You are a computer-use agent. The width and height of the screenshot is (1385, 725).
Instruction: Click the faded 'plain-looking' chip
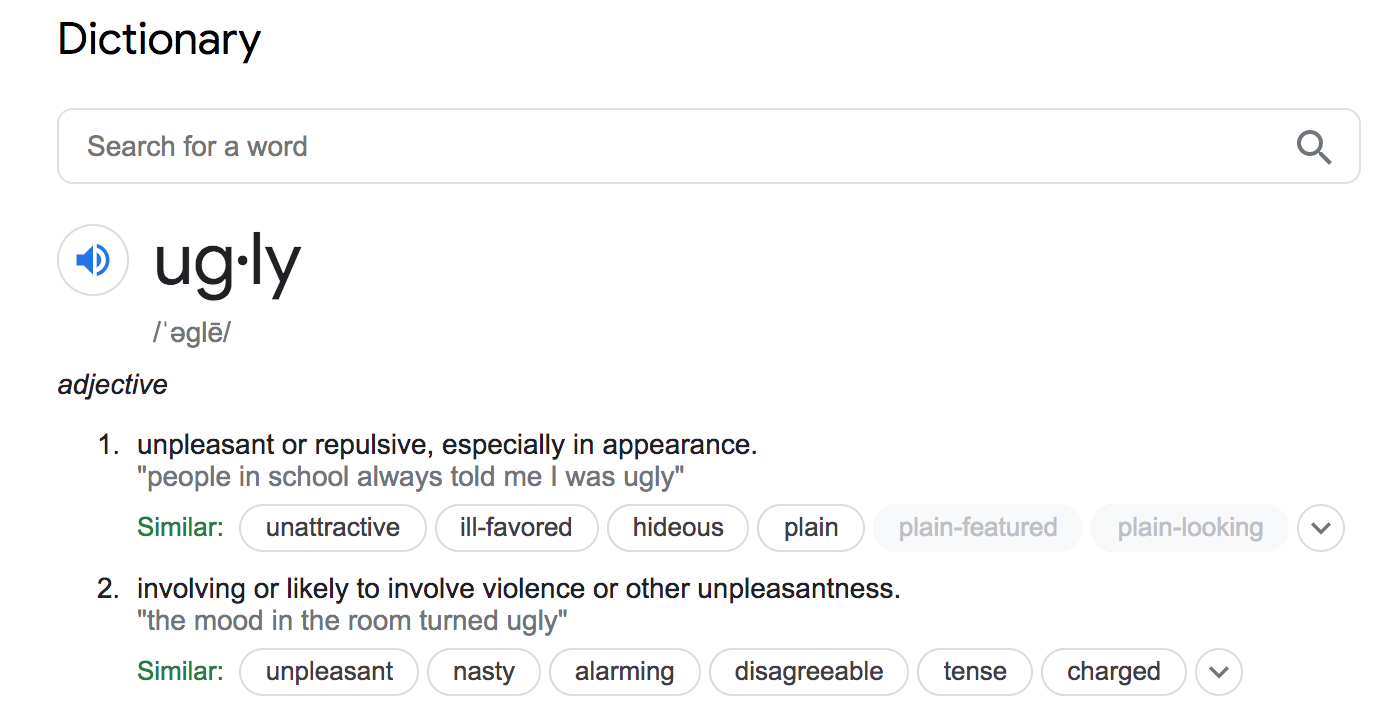pos(1190,528)
